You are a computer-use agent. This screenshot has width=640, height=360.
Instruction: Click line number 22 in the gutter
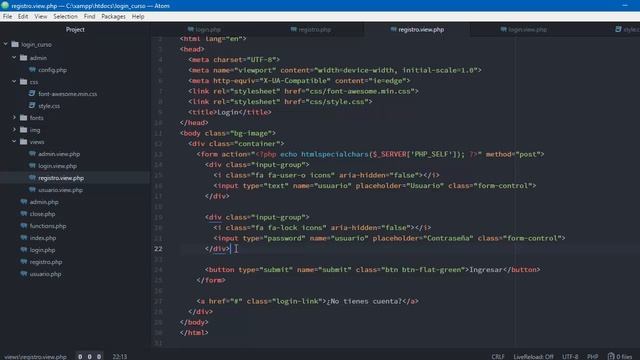pyautogui.click(x=158, y=249)
